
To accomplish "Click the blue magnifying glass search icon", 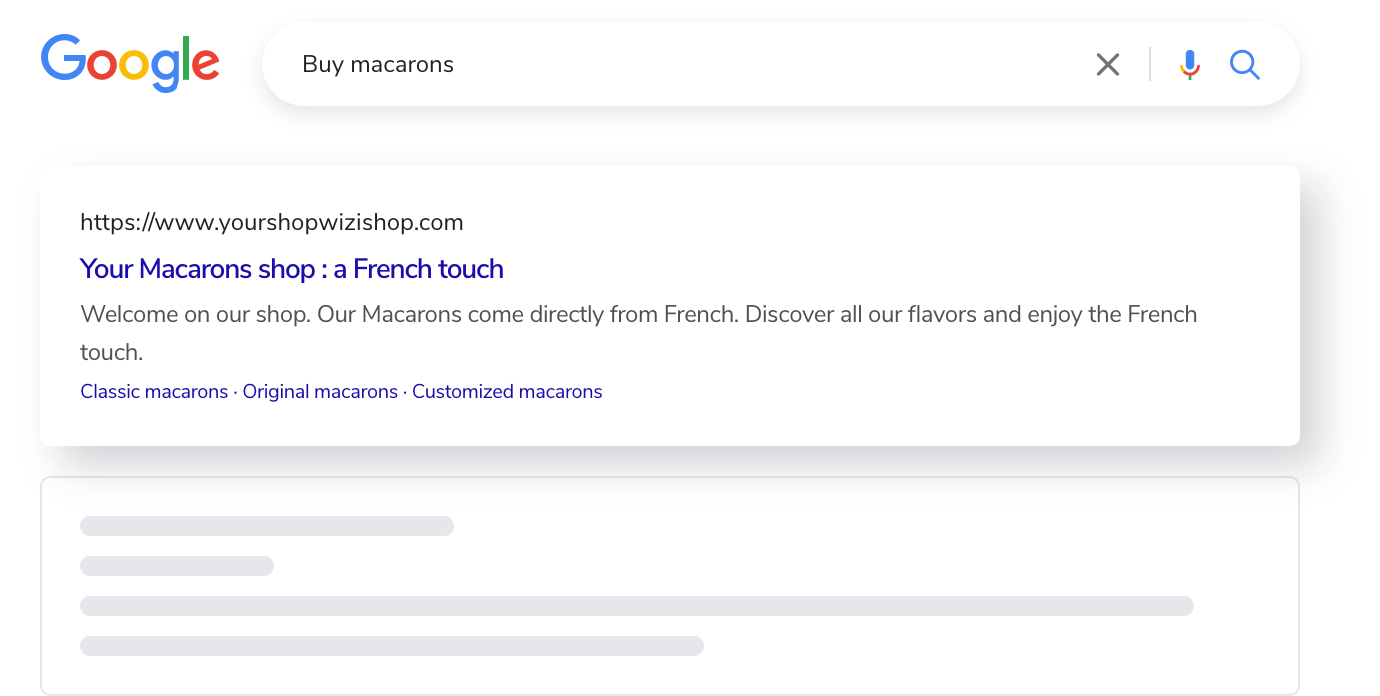I will pyautogui.click(x=1244, y=65).
